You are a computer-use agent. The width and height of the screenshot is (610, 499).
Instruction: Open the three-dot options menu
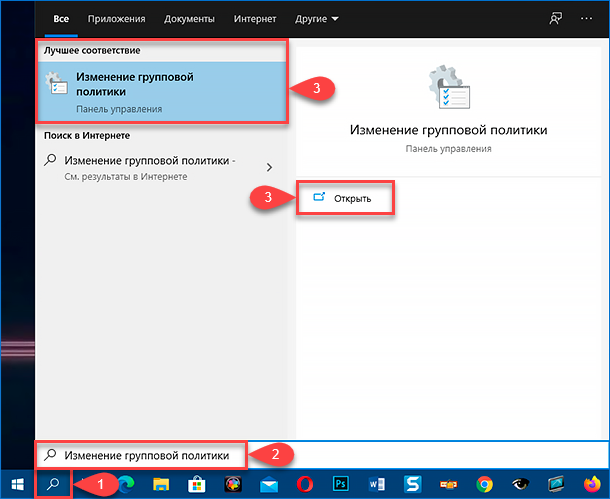[586, 18]
